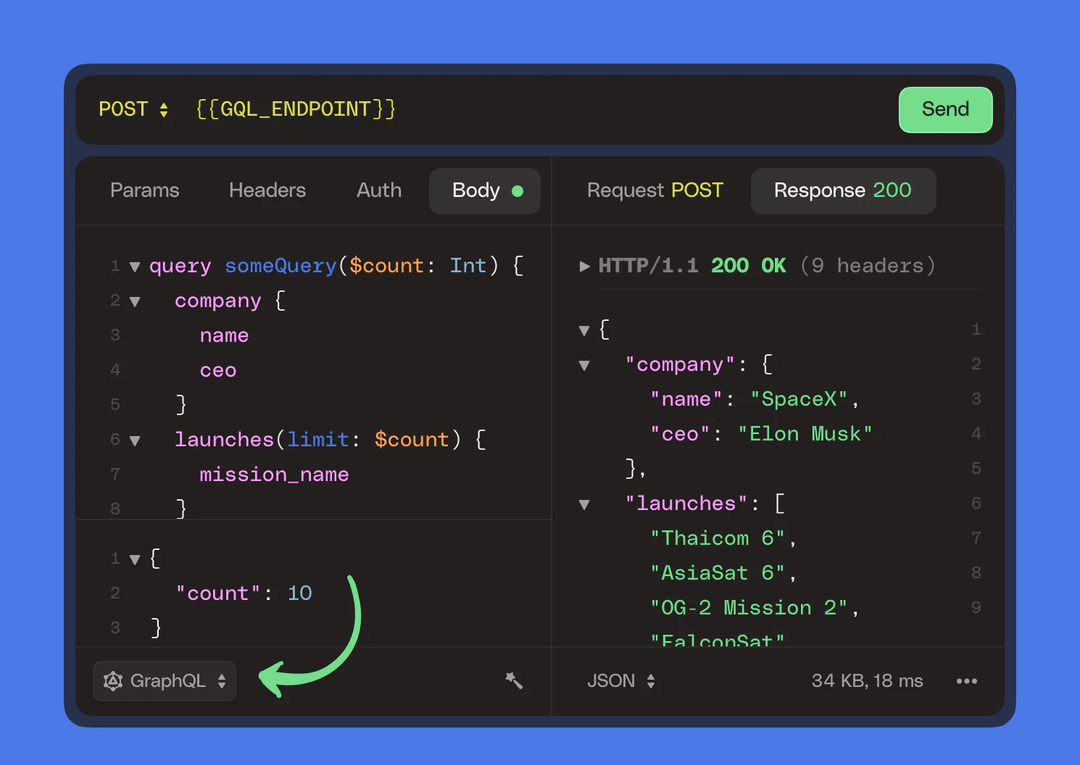Expand the HTTP/1.1 200 OK headers
The width and height of the screenshot is (1080, 765).
tap(585, 266)
